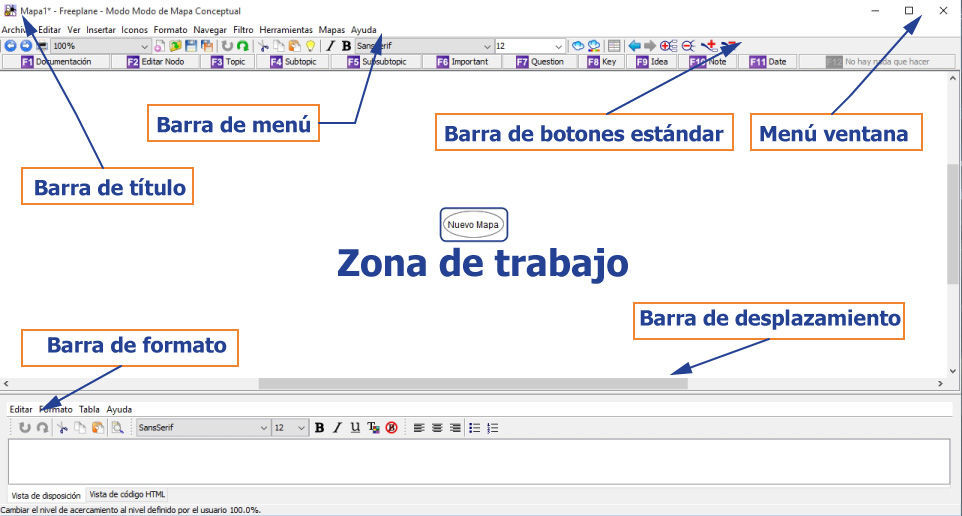This screenshot has width=962, height=516.
Task: Switch to Vista de código HTML tab
Action: [125, 494]
